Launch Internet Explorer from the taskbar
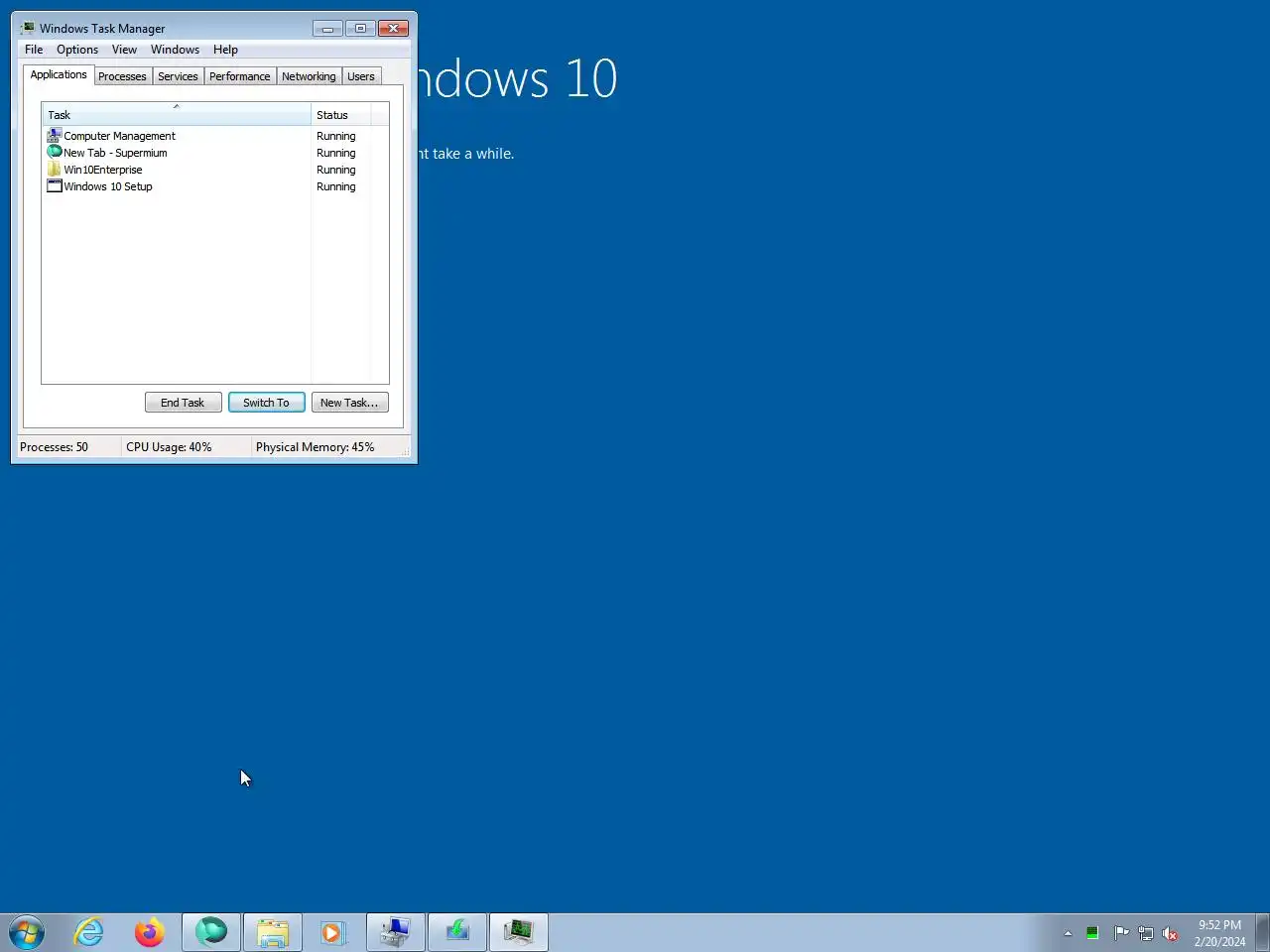The height and width of the screenshot is (952, 1270). pyautogui.click(x=89, y=932)
